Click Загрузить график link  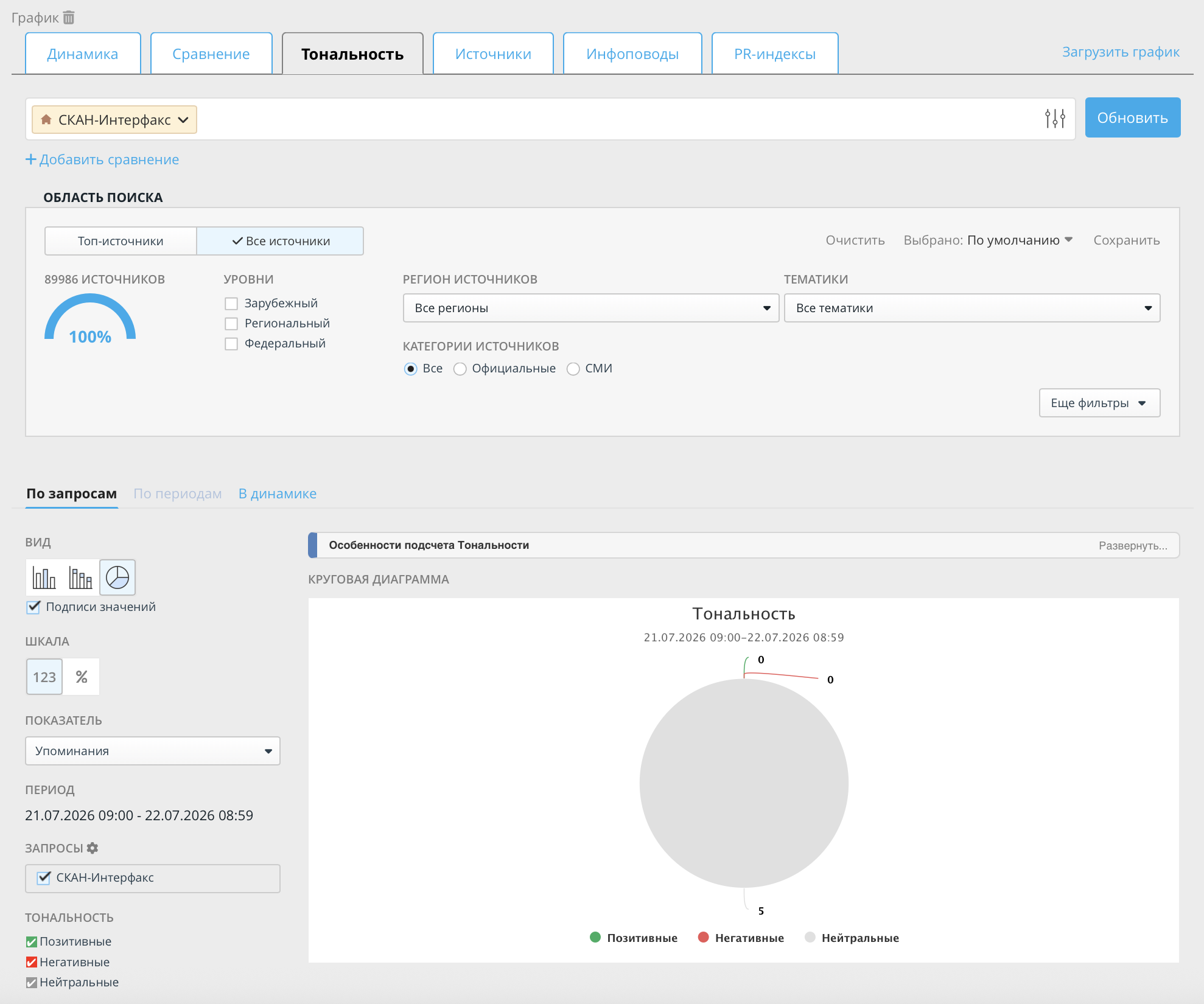1121,52
